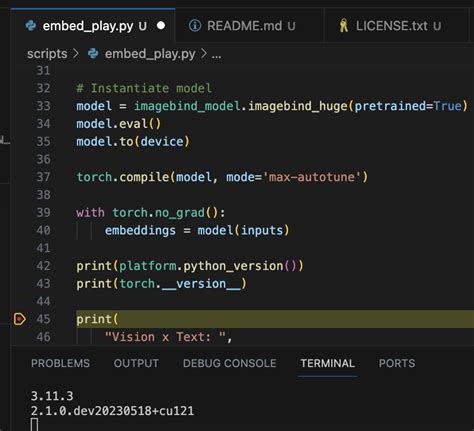Click the info icon on README.md tab

[195, 26]
